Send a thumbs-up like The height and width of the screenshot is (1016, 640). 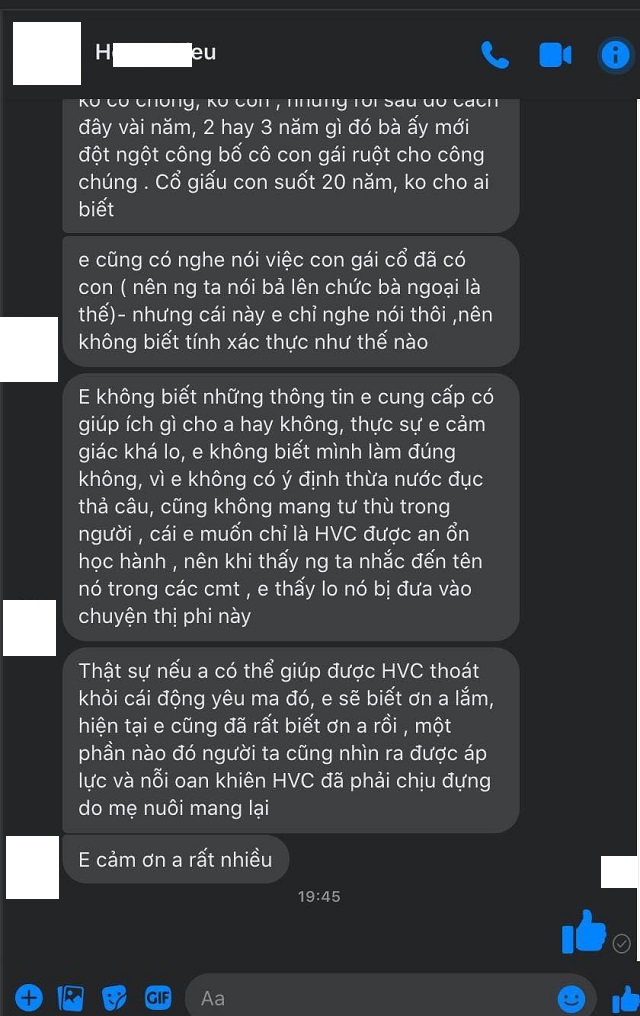tap(625, 999)
